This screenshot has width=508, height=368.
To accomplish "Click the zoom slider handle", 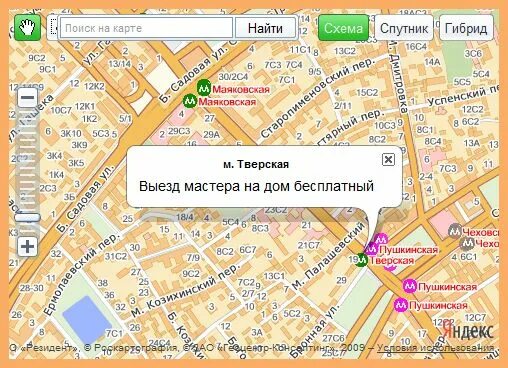I will [27, 217].
